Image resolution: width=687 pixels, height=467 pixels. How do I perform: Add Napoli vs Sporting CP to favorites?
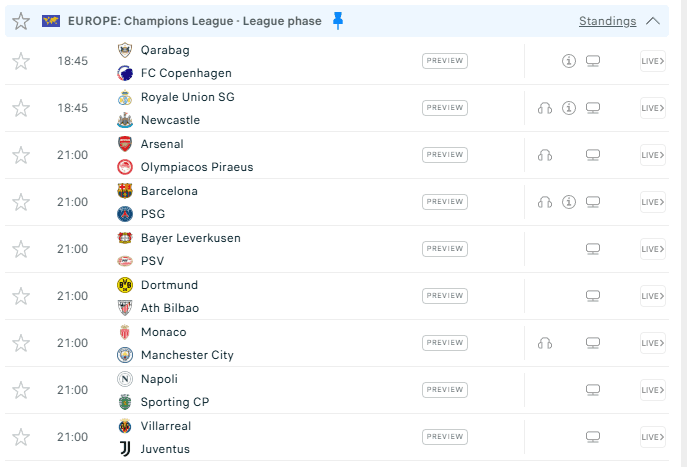tap(21, 390)
